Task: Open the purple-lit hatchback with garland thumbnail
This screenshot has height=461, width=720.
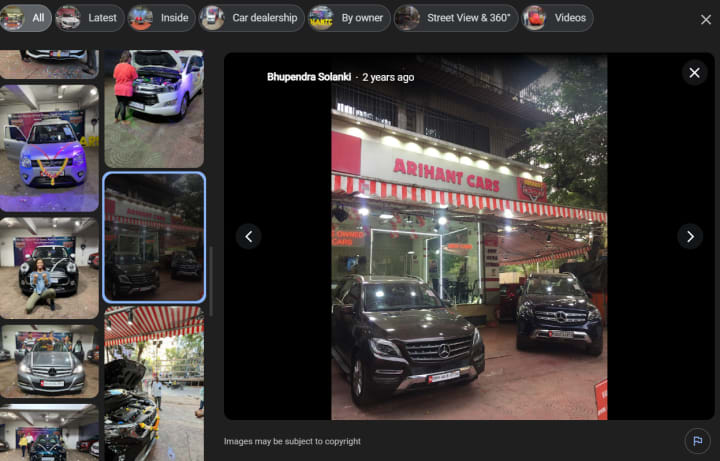Action: (49, 148)
